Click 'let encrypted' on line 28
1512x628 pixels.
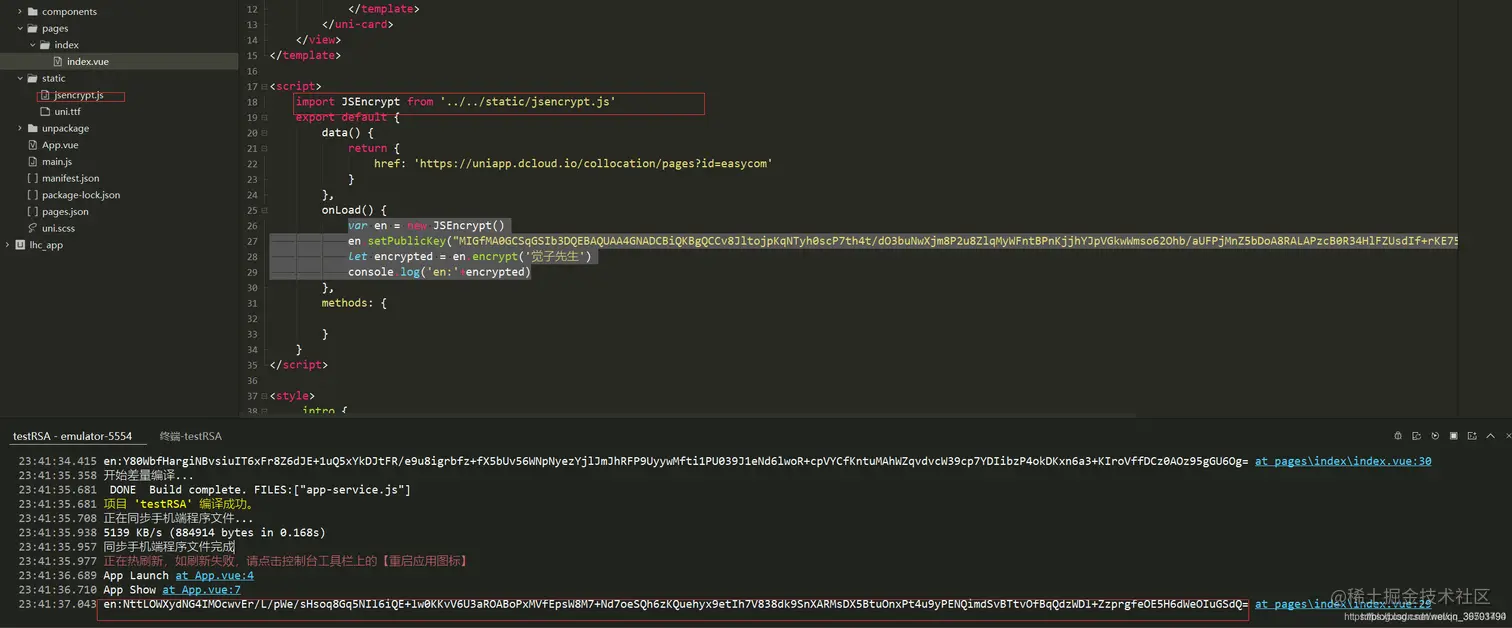(390, 256)
